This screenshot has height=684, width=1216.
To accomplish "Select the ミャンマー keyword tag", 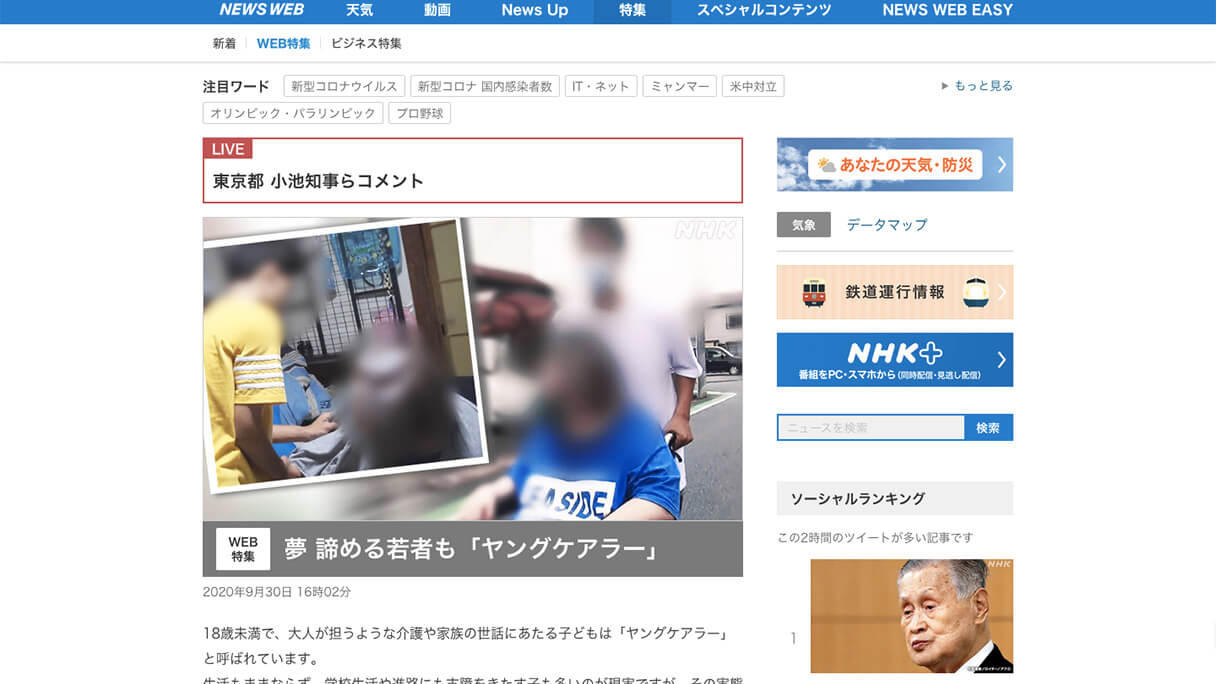I will (680, 86).
